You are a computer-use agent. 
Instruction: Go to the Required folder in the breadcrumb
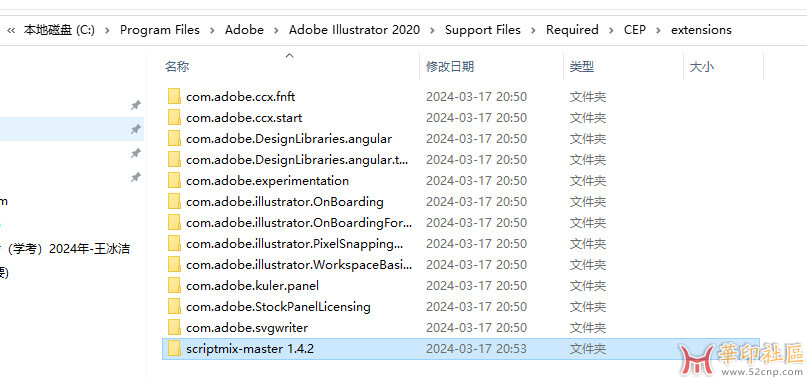click(x=572, y=30)
